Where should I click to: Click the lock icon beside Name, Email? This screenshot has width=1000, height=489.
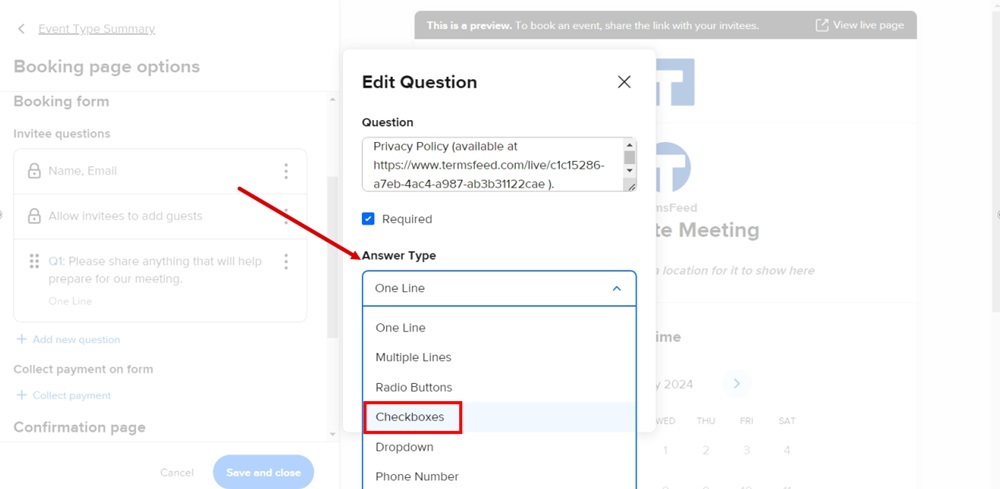click(x=34, y=171)
